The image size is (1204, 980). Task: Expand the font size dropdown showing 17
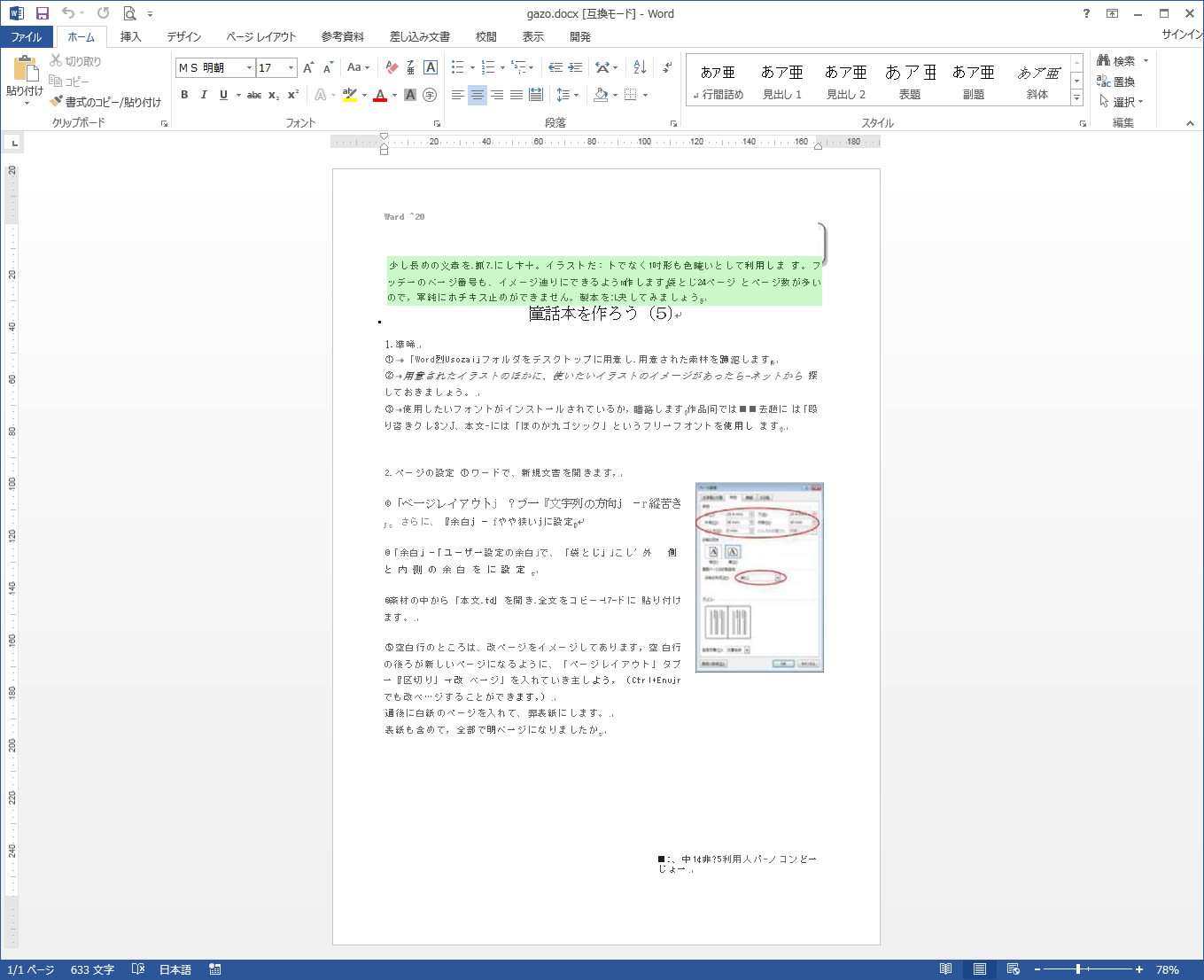291,67
